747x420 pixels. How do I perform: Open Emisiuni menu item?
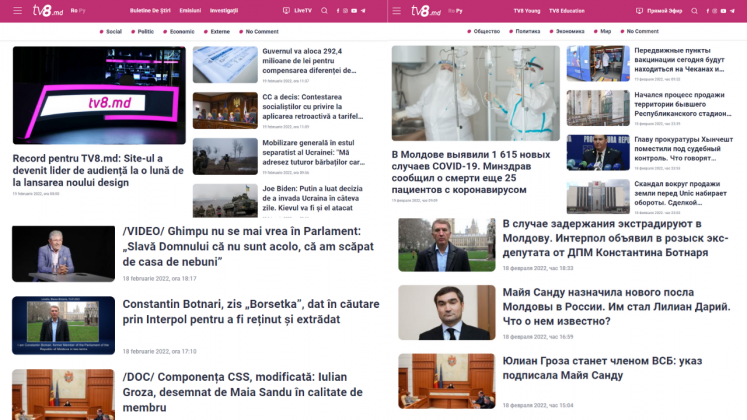(190, 10)
